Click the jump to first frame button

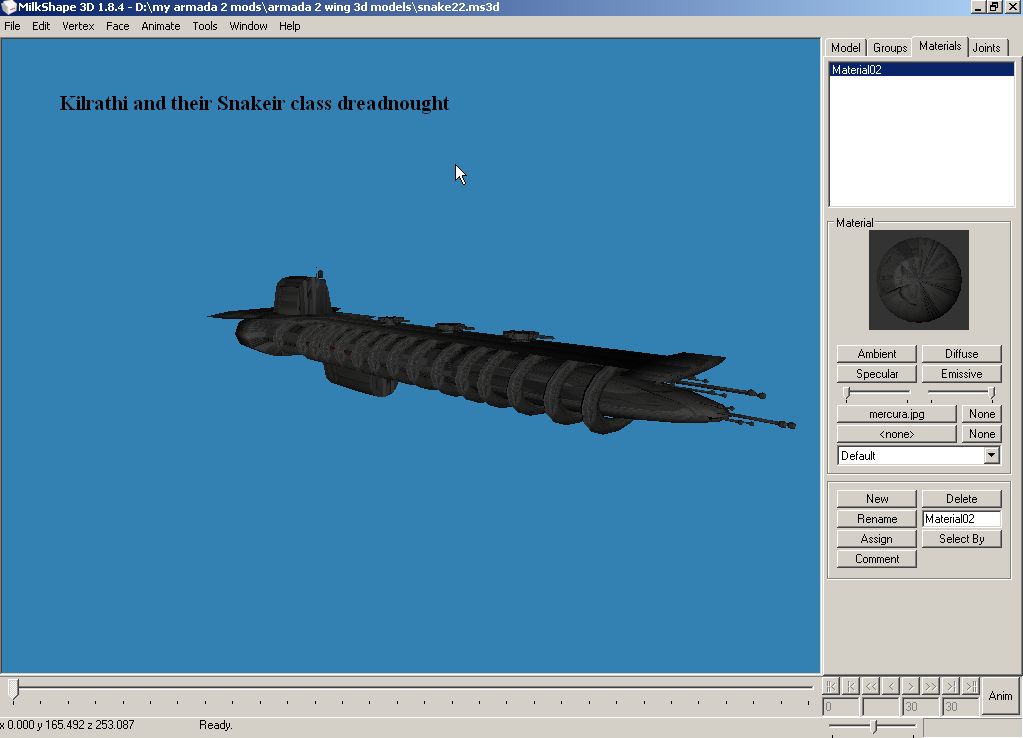pyautogui.click(x=830, y=686)
